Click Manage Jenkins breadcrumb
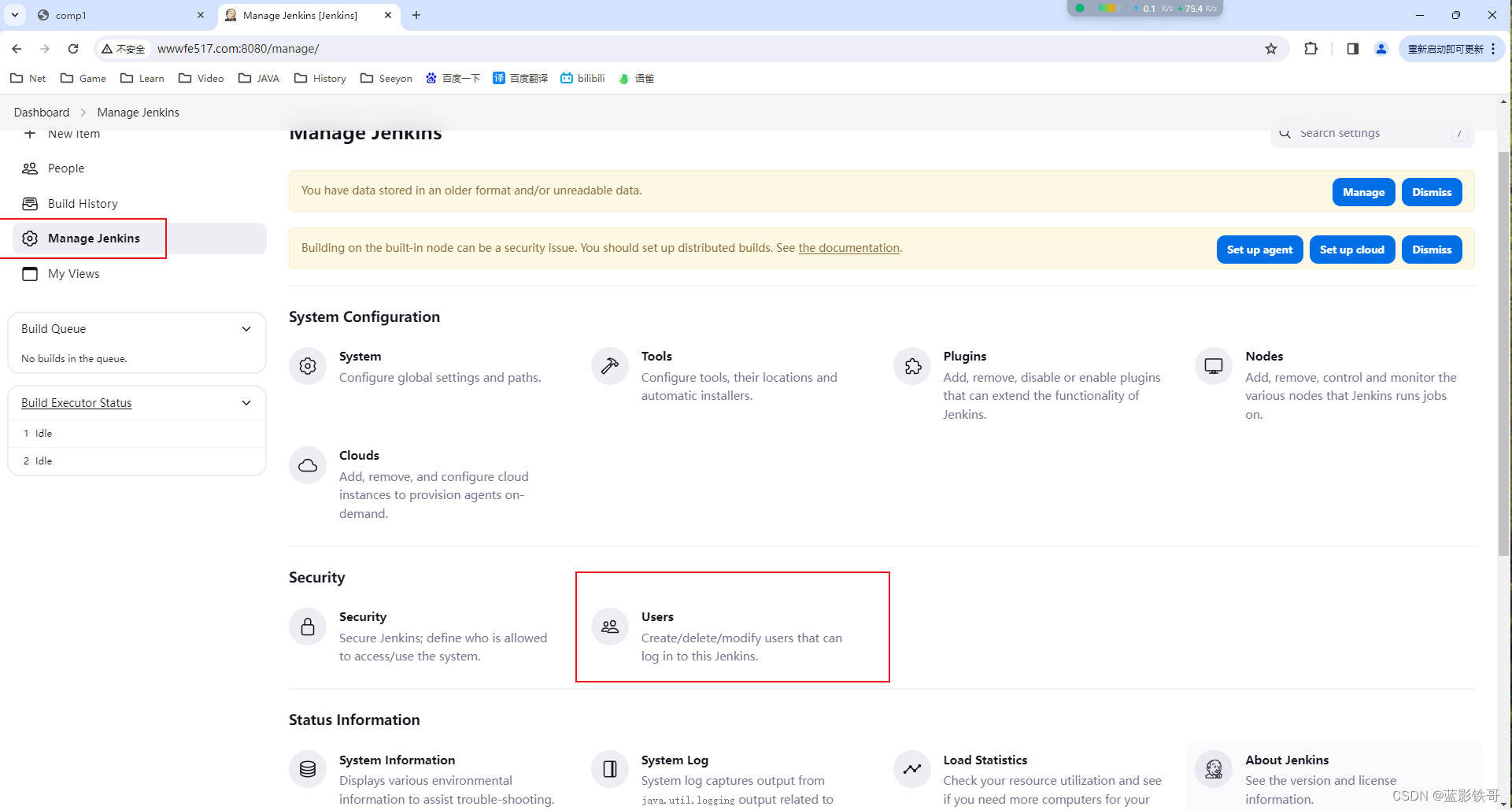This screenshot has height=810, width=1512. pos(139,113)
